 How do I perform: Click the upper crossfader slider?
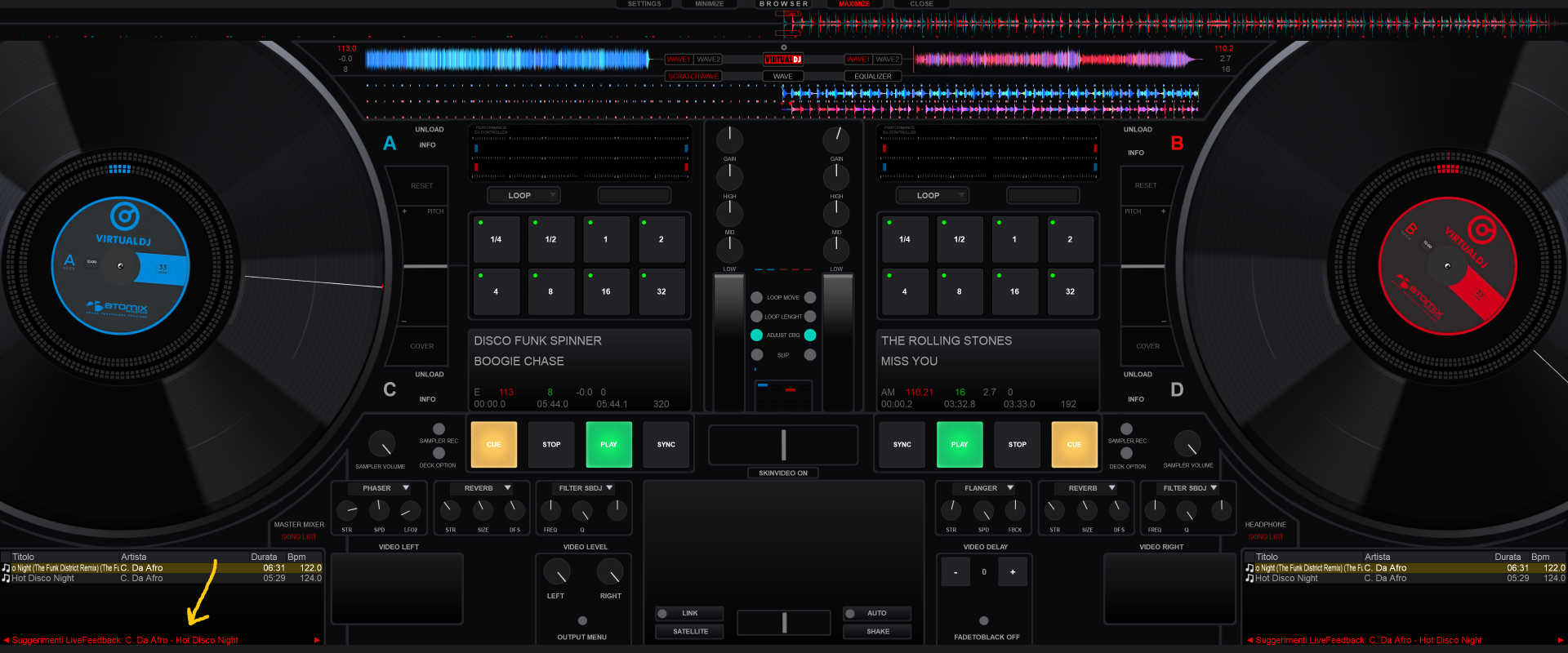[783, 445]
